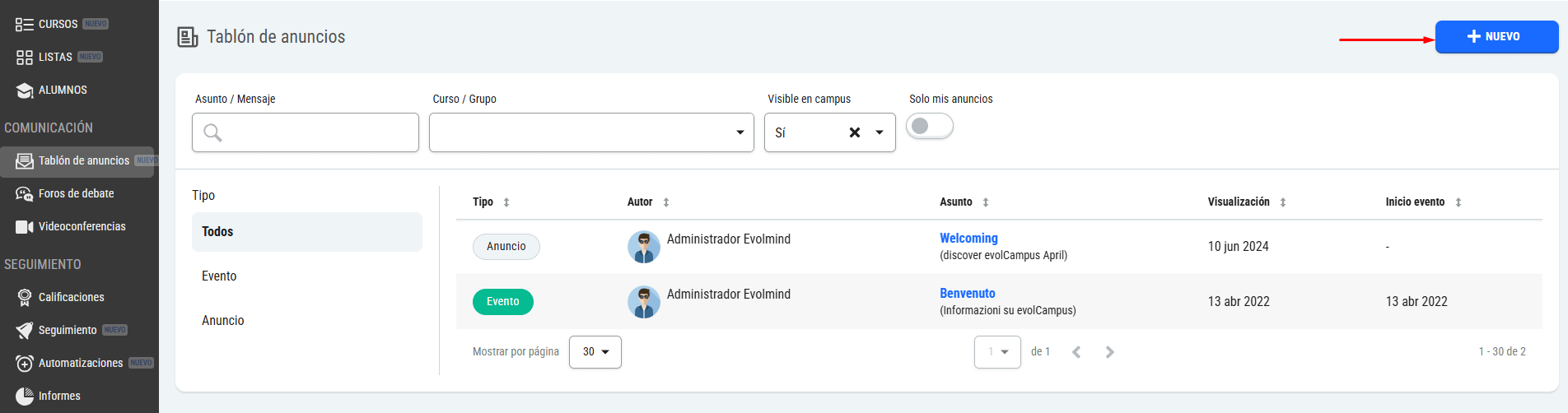Open the Cursos section icon
1568x413 pixels.
[x=24, y=25]
